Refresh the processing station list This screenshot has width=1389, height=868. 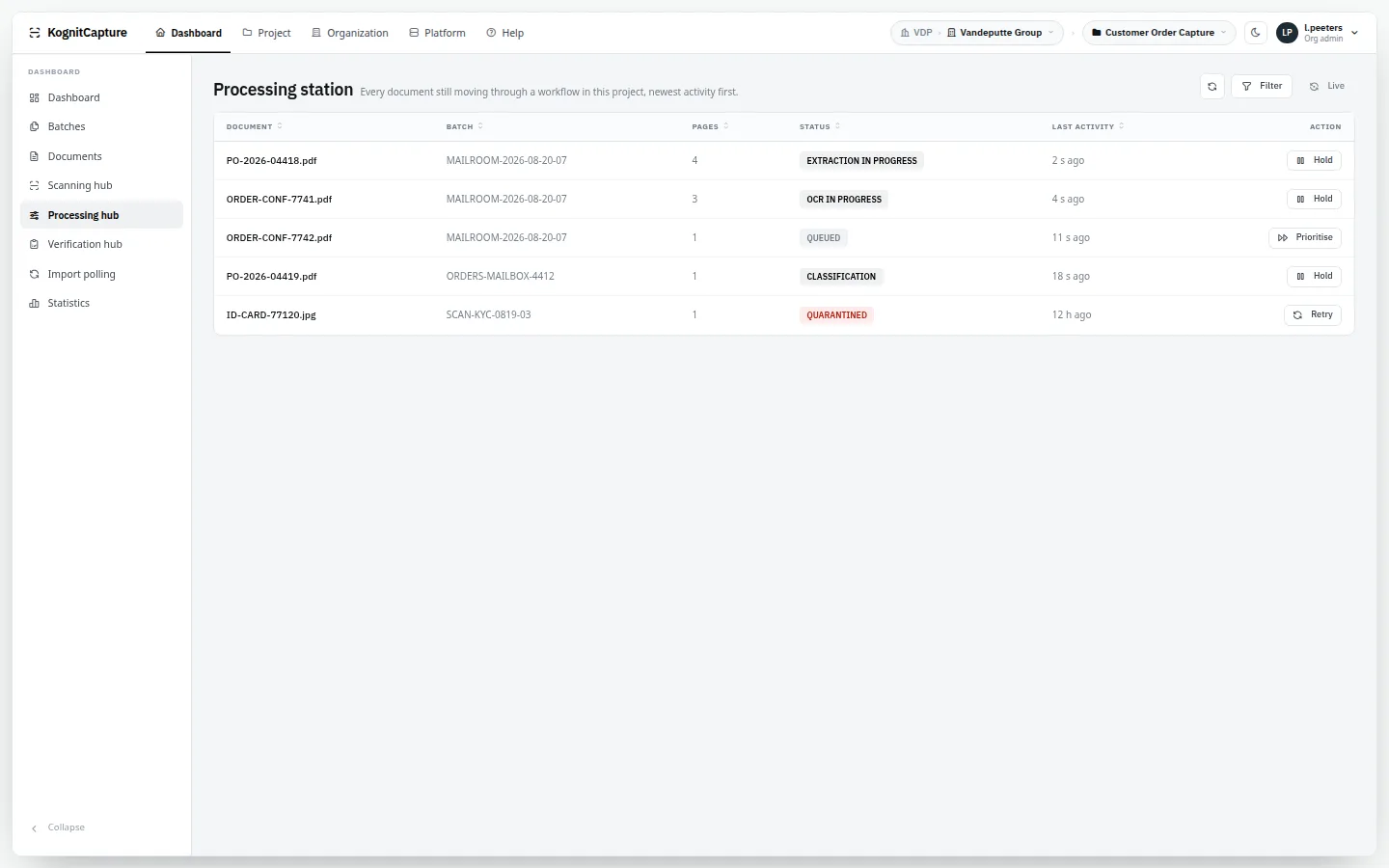click(1212, 86)
